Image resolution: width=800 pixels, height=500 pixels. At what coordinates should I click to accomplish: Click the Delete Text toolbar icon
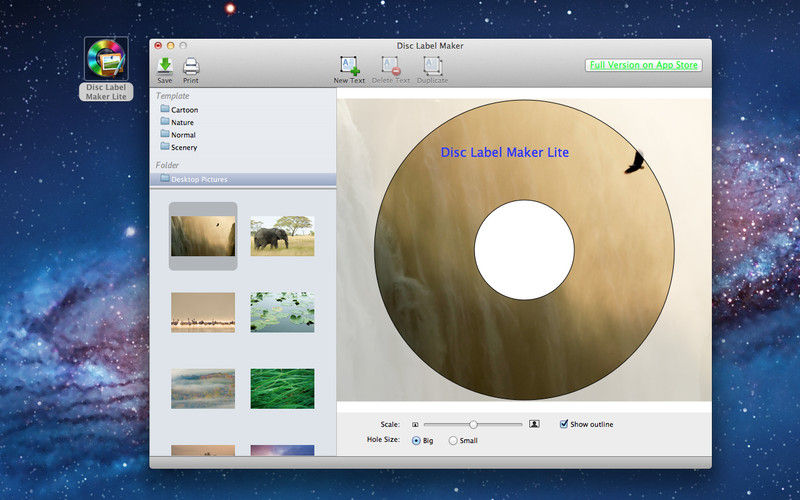coord(391,69)
